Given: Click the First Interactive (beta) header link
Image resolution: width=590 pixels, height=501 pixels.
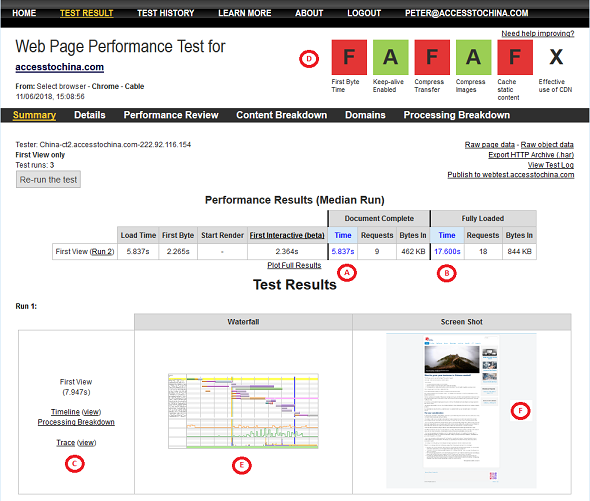Looking at the screenshot, I should click(x=287, y=235).
